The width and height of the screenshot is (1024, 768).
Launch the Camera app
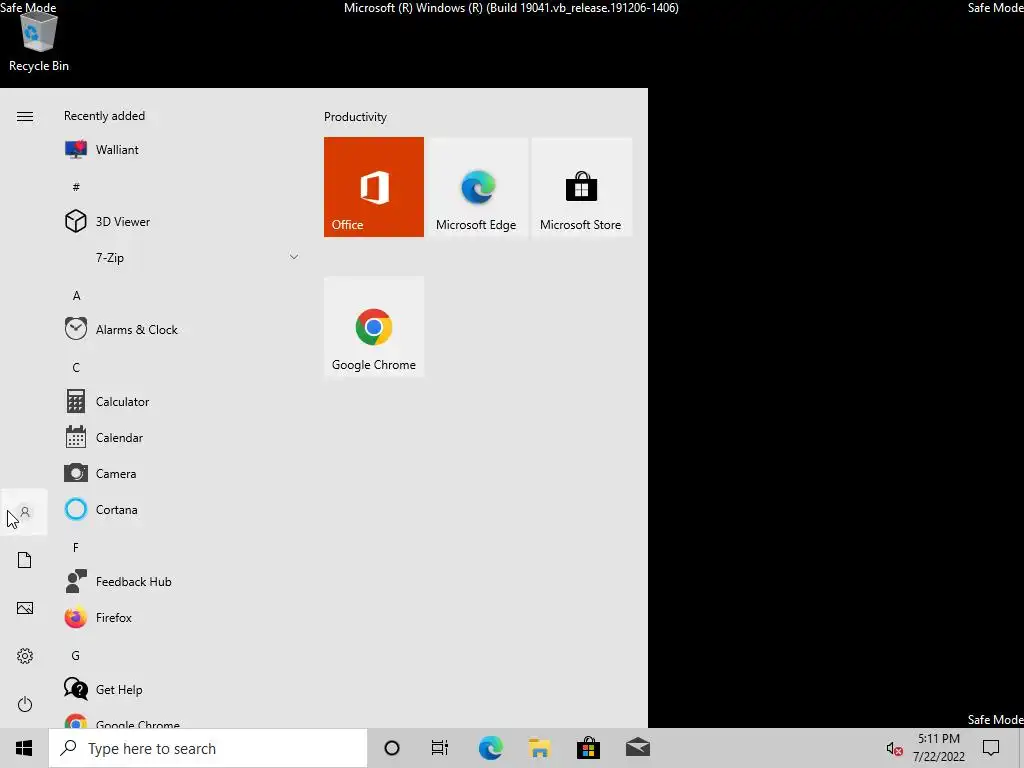(x=182, y=473)
